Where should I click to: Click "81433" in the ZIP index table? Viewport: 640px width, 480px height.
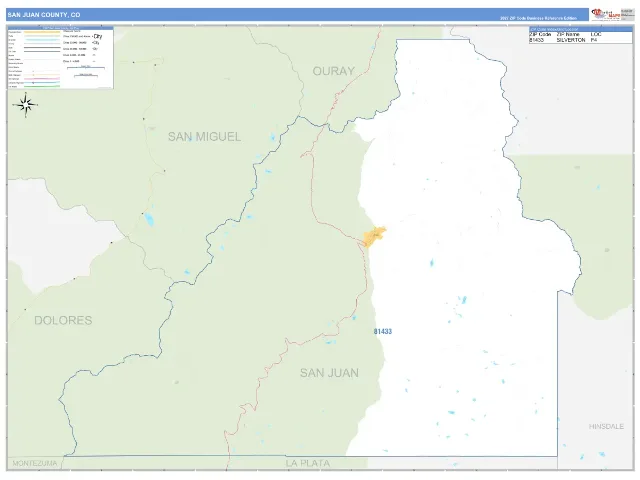[536, 40]
